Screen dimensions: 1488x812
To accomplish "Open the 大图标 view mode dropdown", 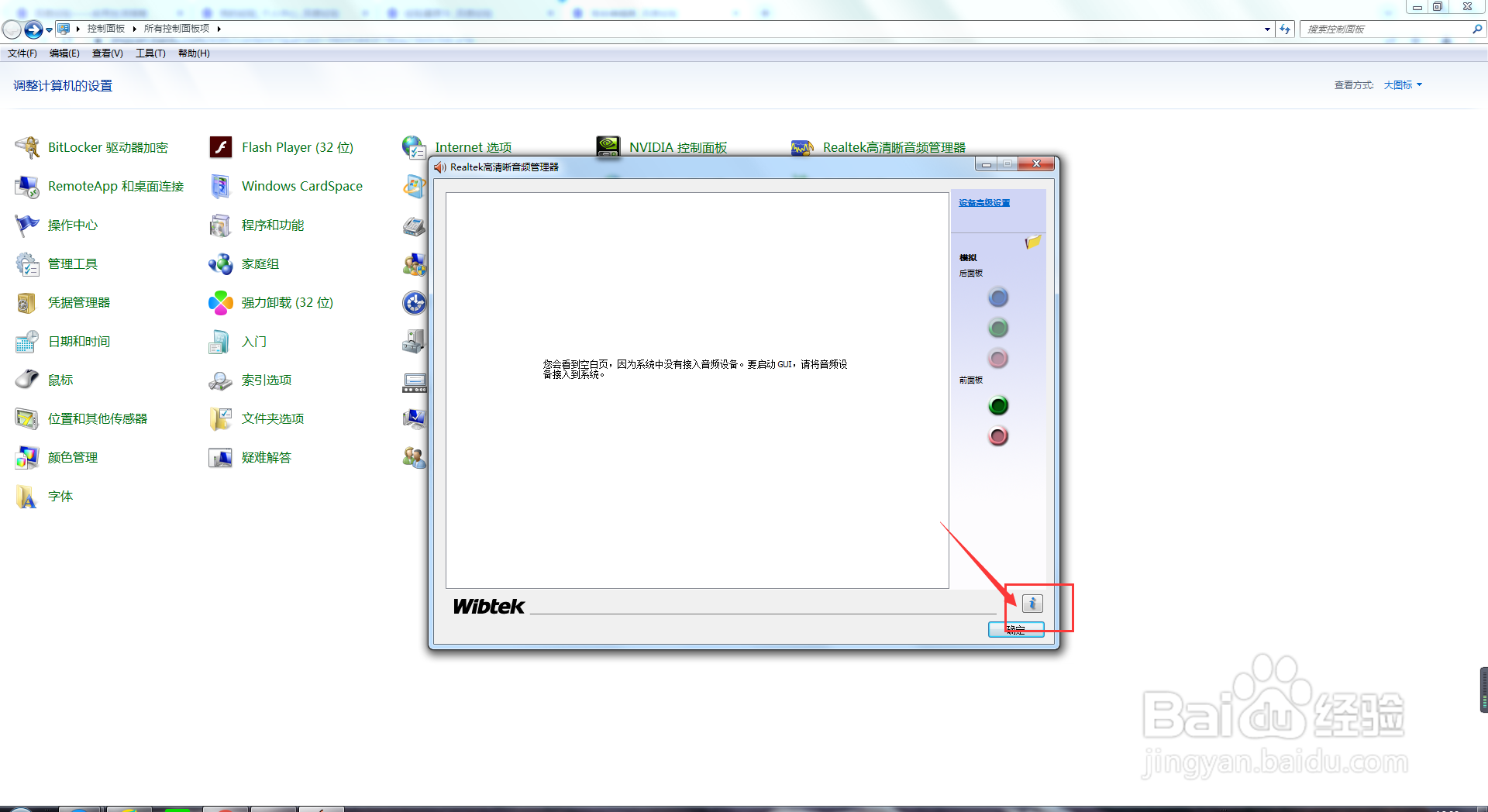I will tap(1403, 85).
